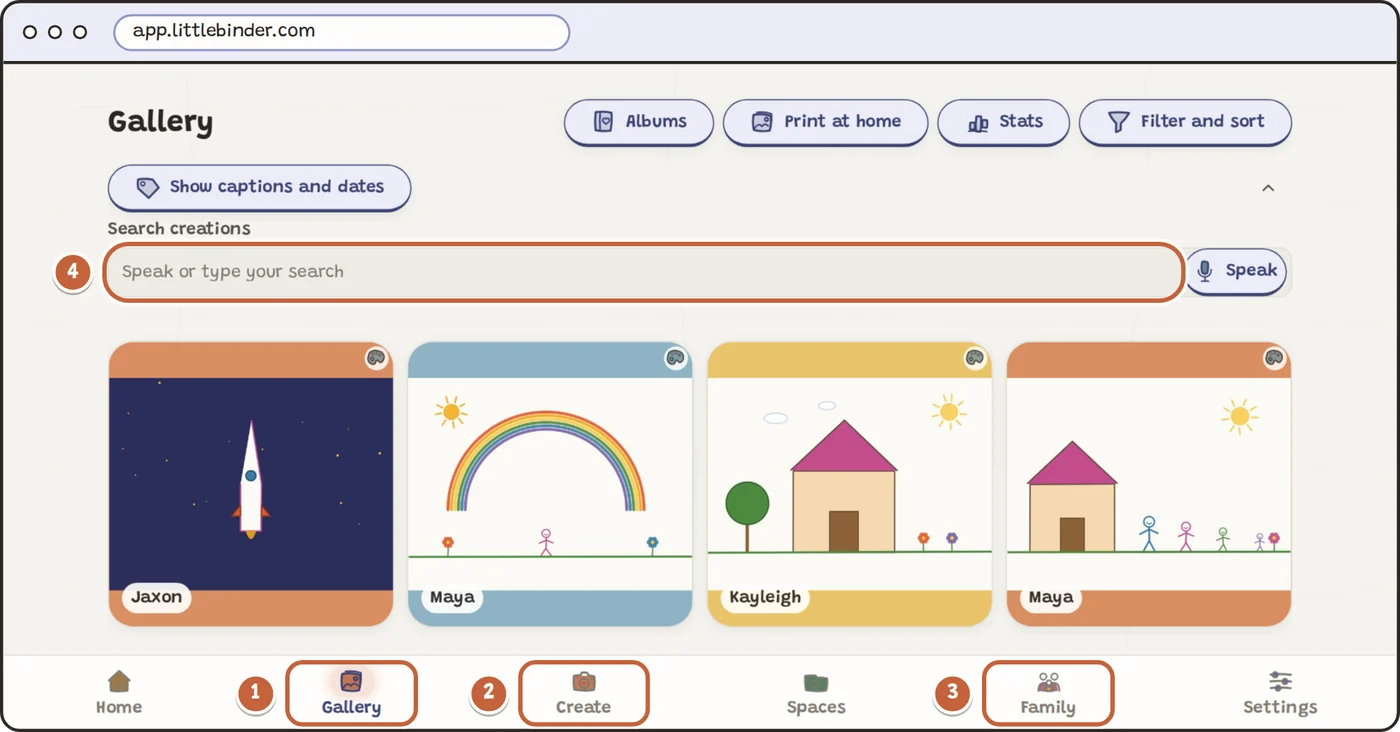Open Maya's house and family drawing
Screen dimensions: 1400x732
(1149, 484)
